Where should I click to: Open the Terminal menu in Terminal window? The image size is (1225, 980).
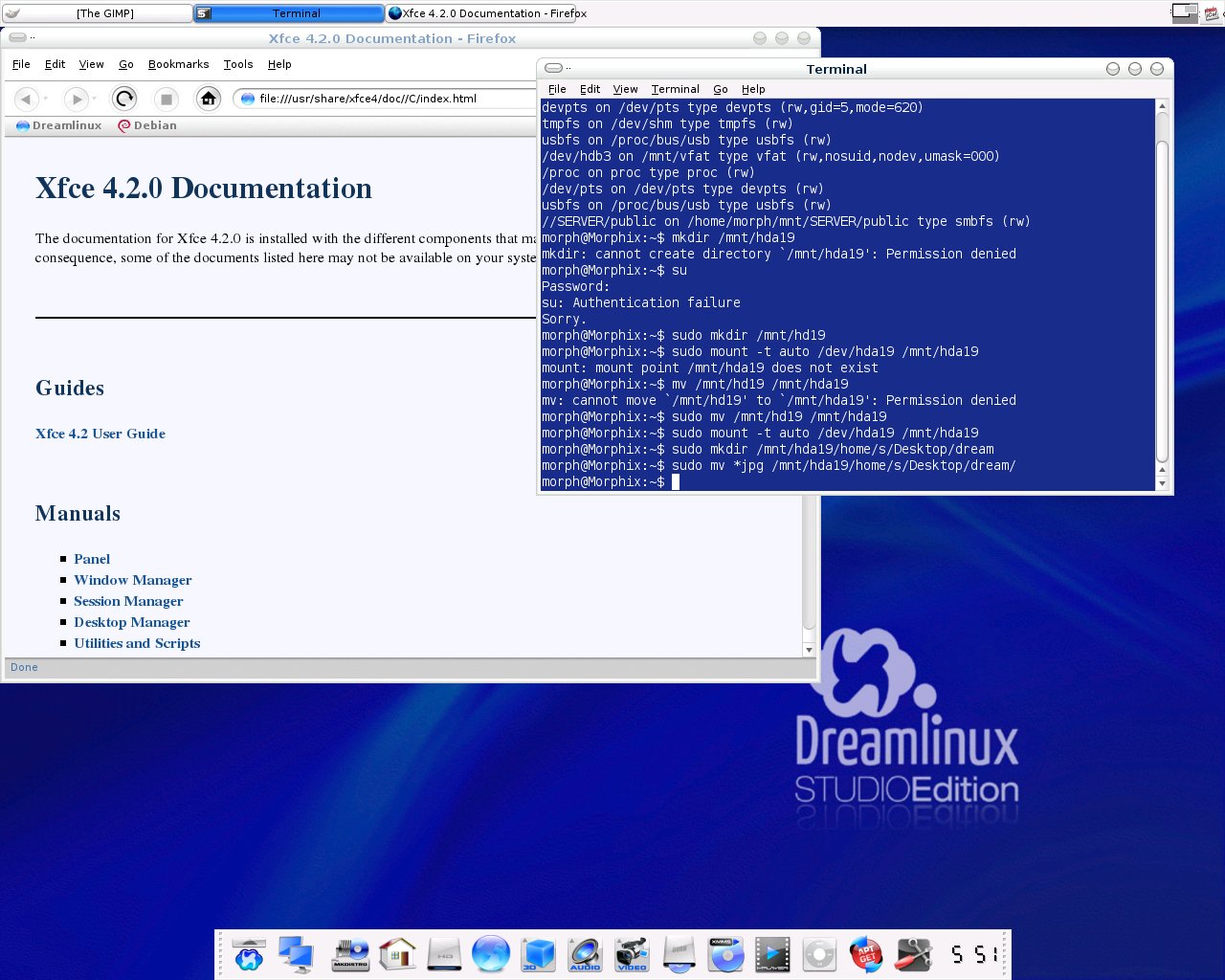pos(676,89)
